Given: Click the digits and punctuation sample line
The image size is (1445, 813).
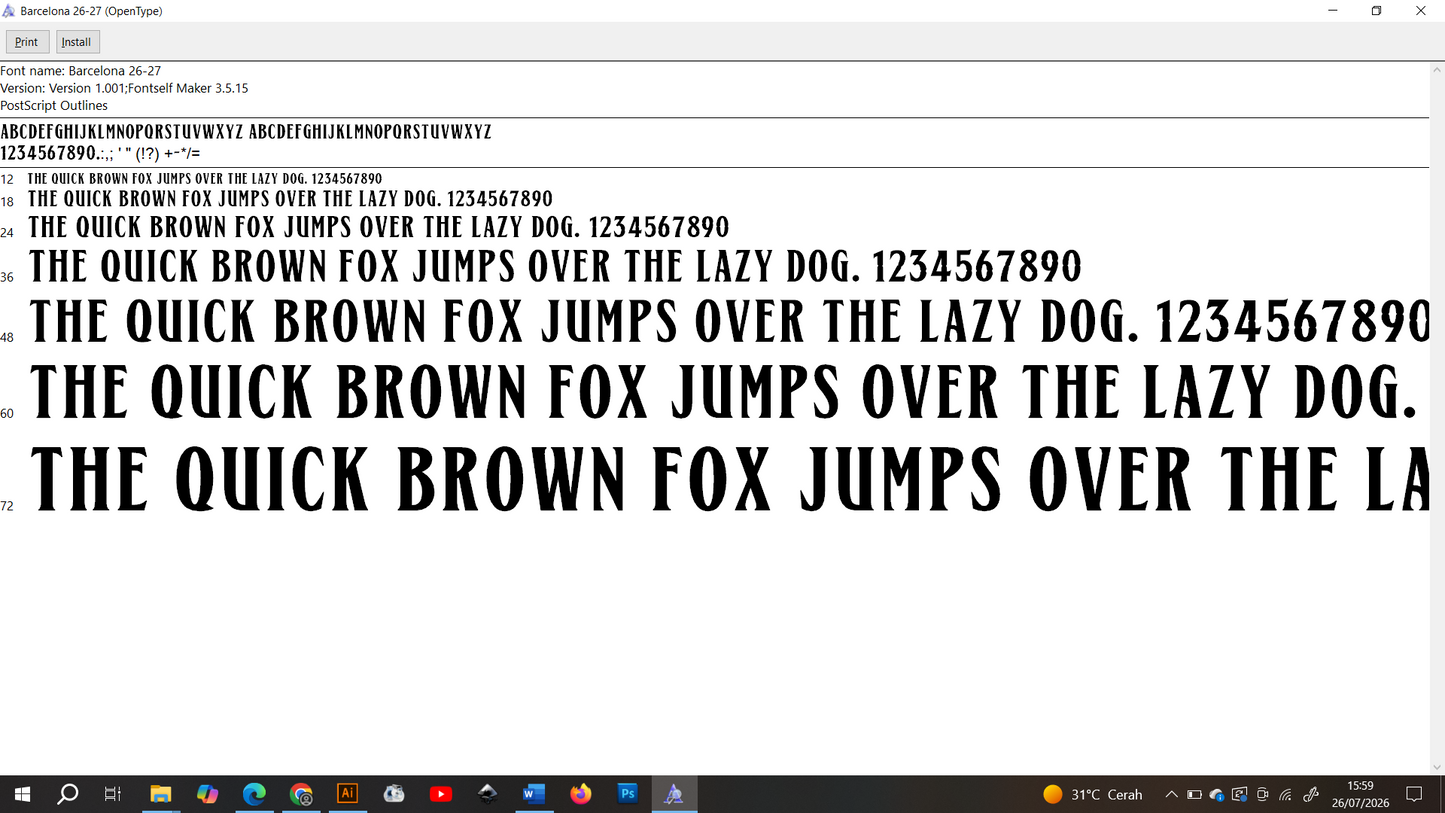Looking at the screenshot, I should (x=100, y=154).
